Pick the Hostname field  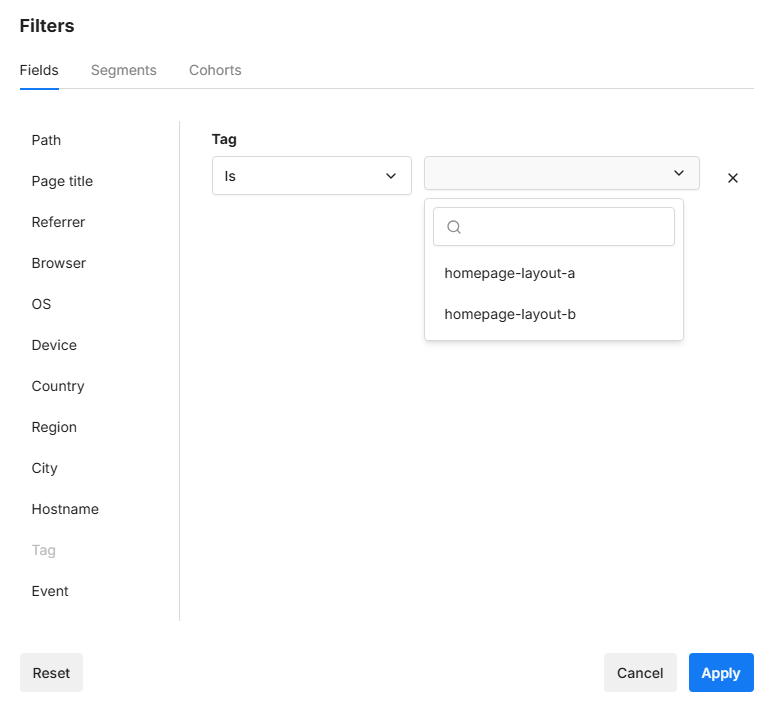tap(65, 509)
